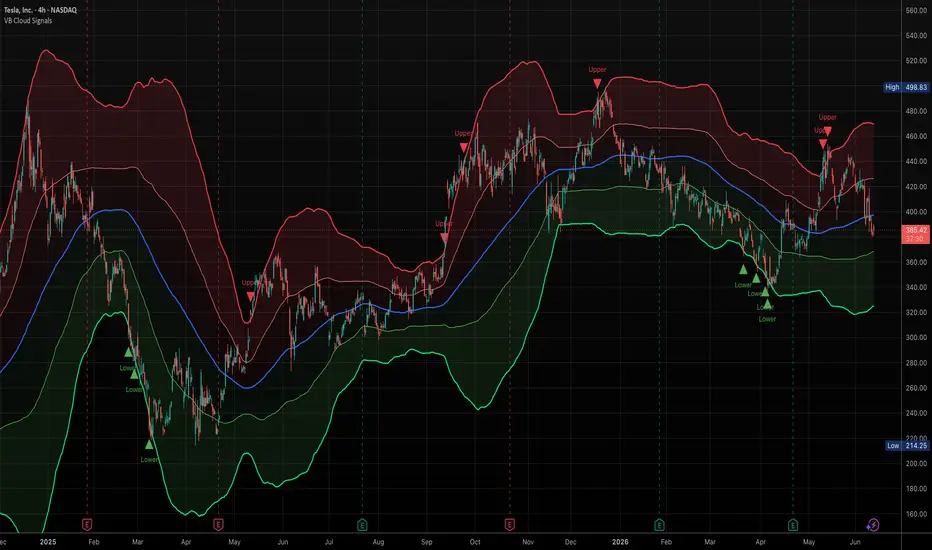This screenshot has height=550, width=932.
Task: Click the Upper text label above the December peak
Action: tap(597, 70)
